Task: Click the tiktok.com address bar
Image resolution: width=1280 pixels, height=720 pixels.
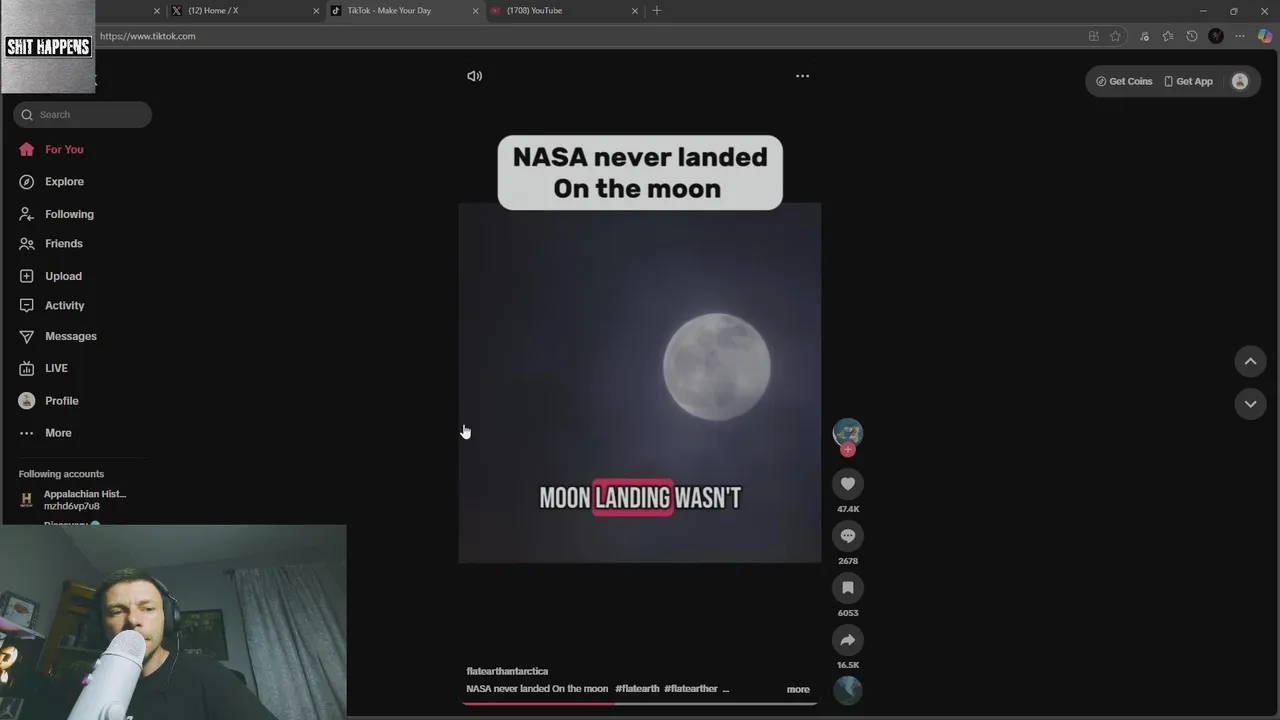Action: [590, 36]
